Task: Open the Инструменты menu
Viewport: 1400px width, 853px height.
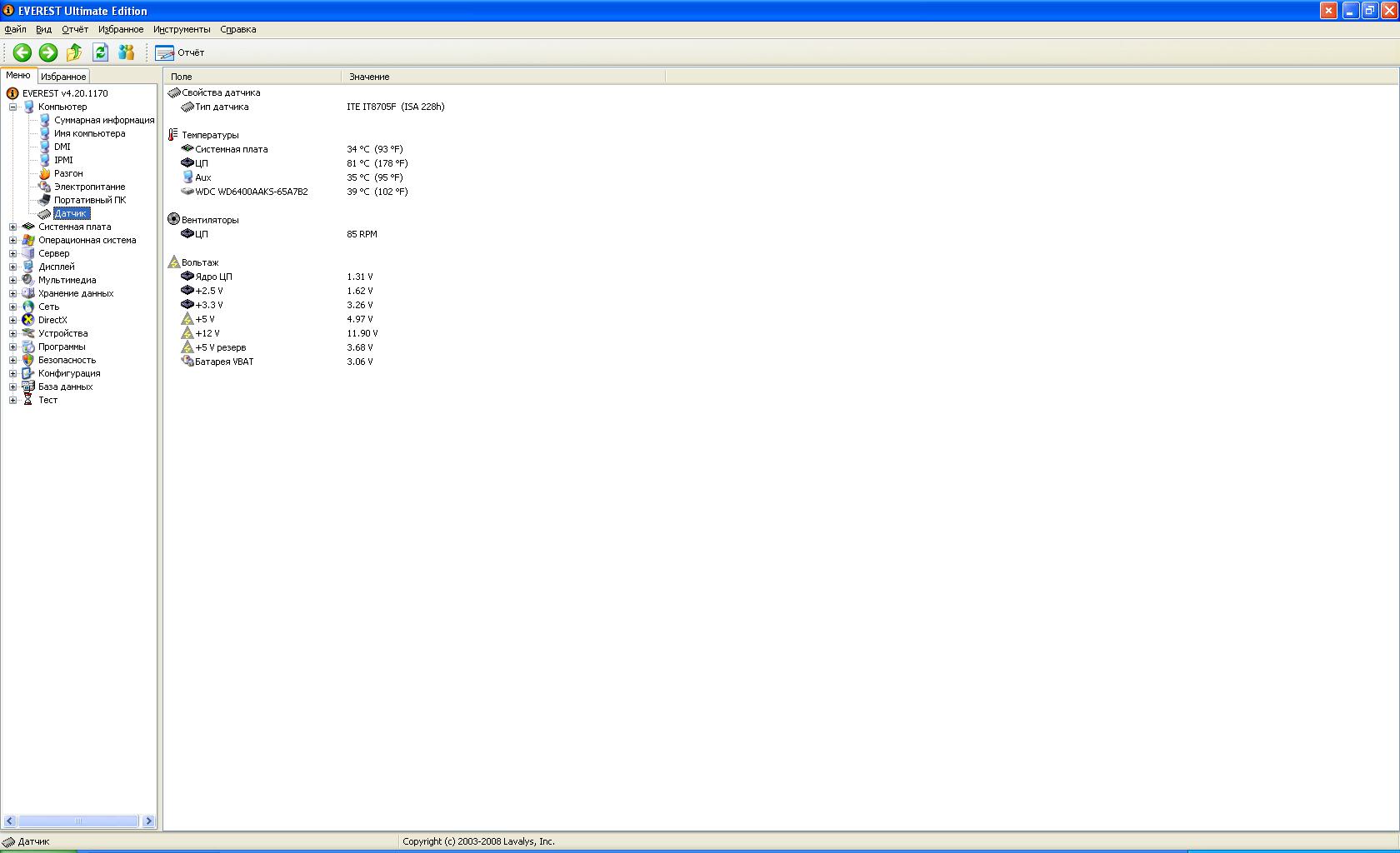Action: [181, 29]
